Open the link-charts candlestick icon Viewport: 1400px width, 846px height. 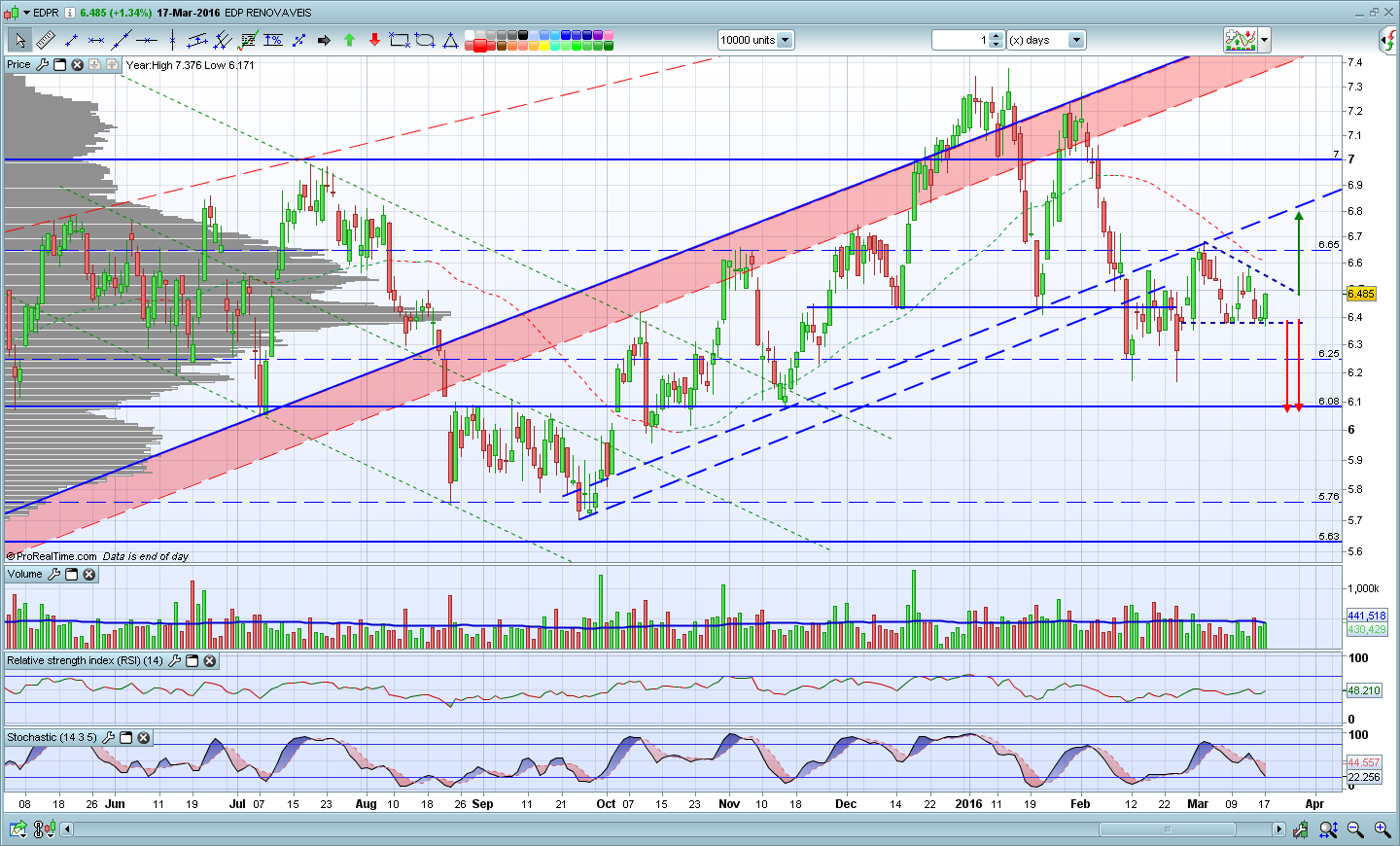[44, 829]
